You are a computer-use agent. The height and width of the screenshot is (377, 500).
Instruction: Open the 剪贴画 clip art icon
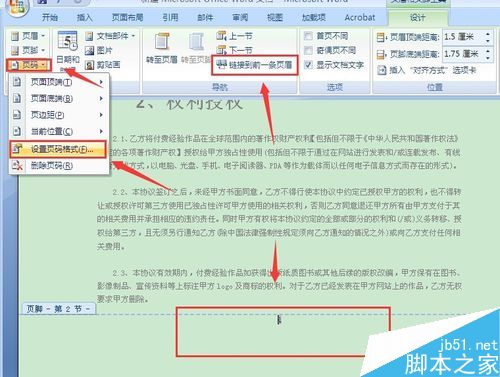tap(90, 65)
